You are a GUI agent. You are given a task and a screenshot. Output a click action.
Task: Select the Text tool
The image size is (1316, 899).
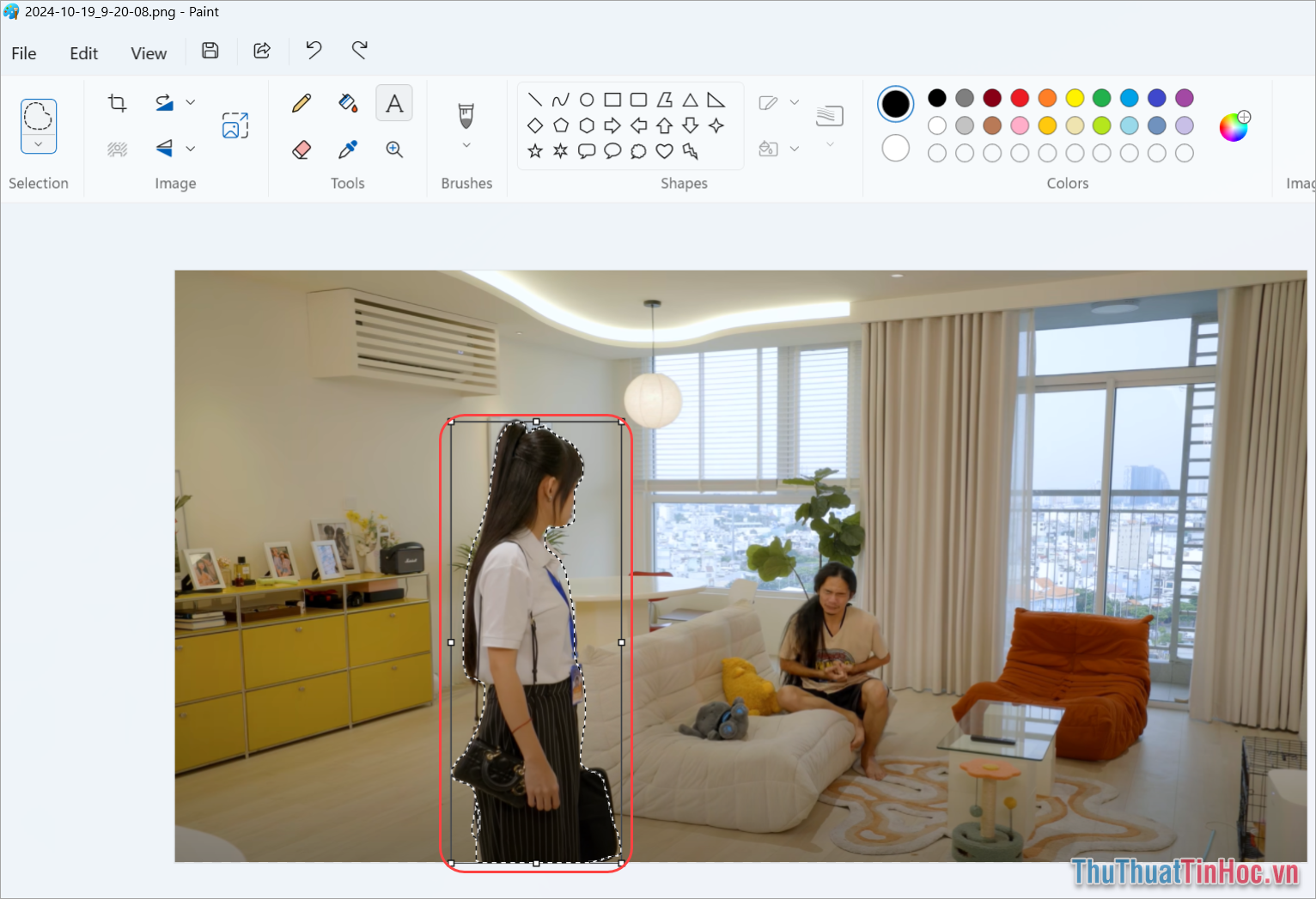tap(394, 102)
